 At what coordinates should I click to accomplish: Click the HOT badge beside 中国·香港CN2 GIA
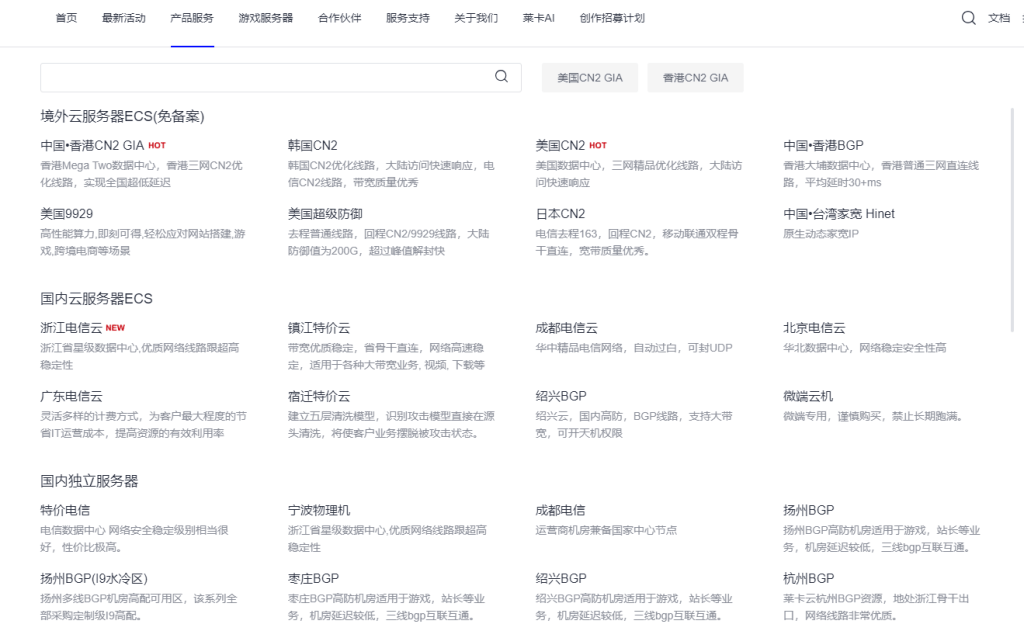coord(157,144)
